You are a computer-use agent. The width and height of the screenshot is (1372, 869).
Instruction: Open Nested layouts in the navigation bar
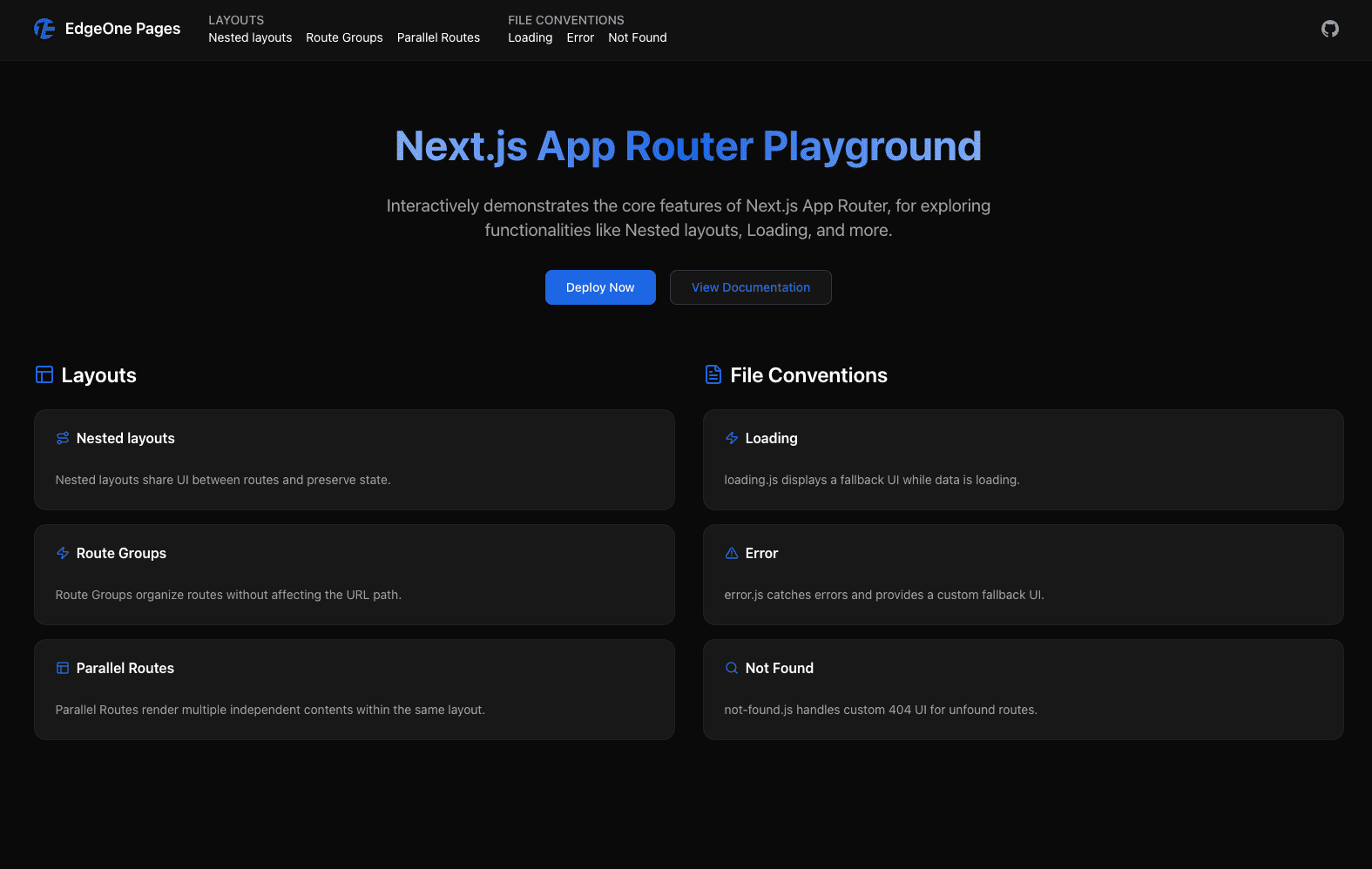click(x=250, y=37)
